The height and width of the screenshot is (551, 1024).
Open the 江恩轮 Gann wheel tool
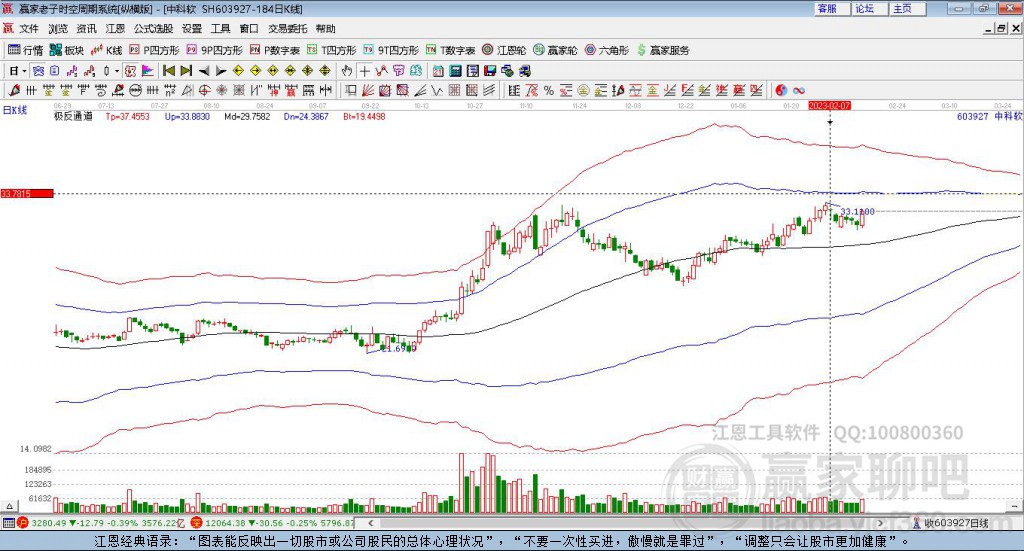(x=504, y=50)
